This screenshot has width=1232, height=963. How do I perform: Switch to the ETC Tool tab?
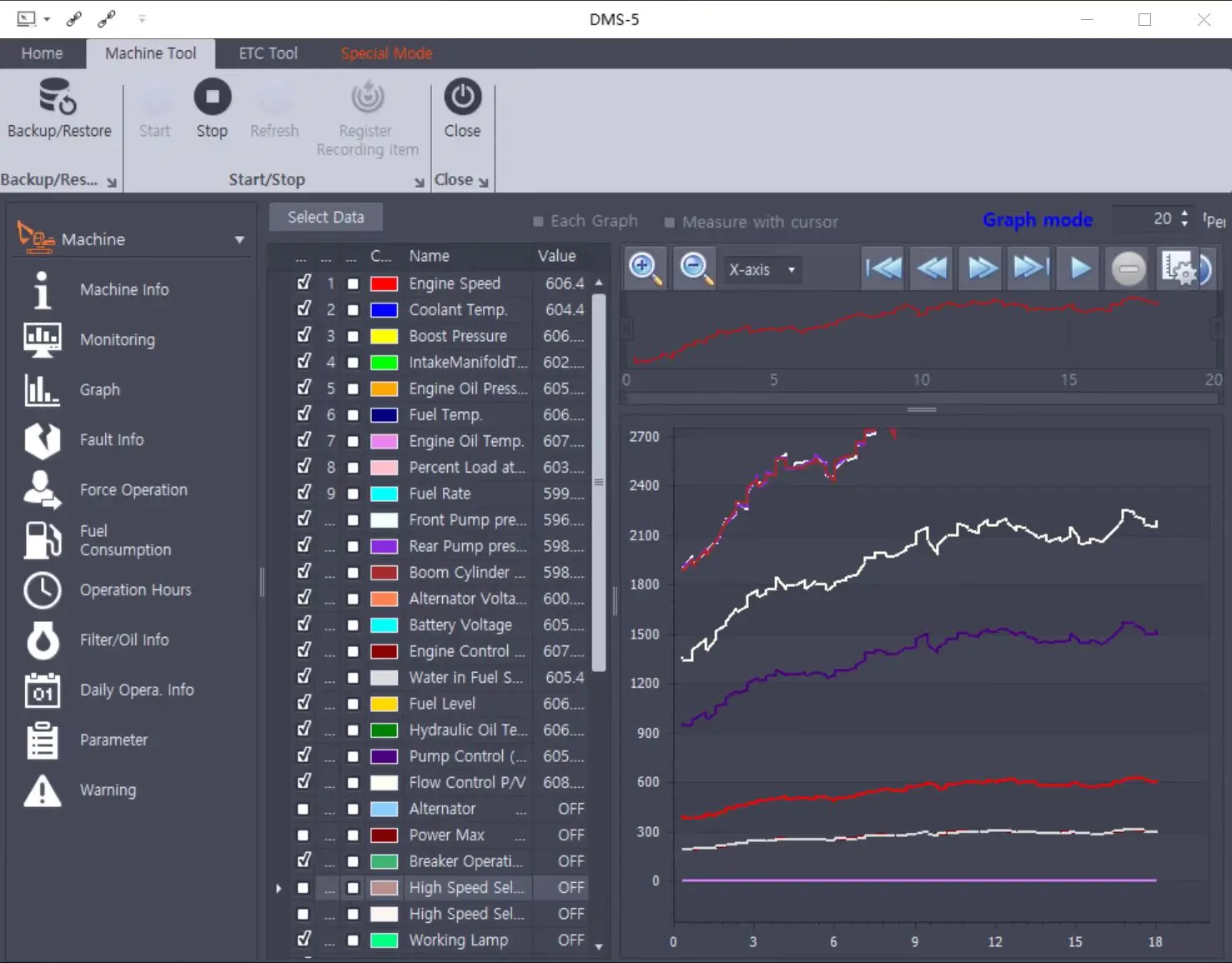coord(268,53)
